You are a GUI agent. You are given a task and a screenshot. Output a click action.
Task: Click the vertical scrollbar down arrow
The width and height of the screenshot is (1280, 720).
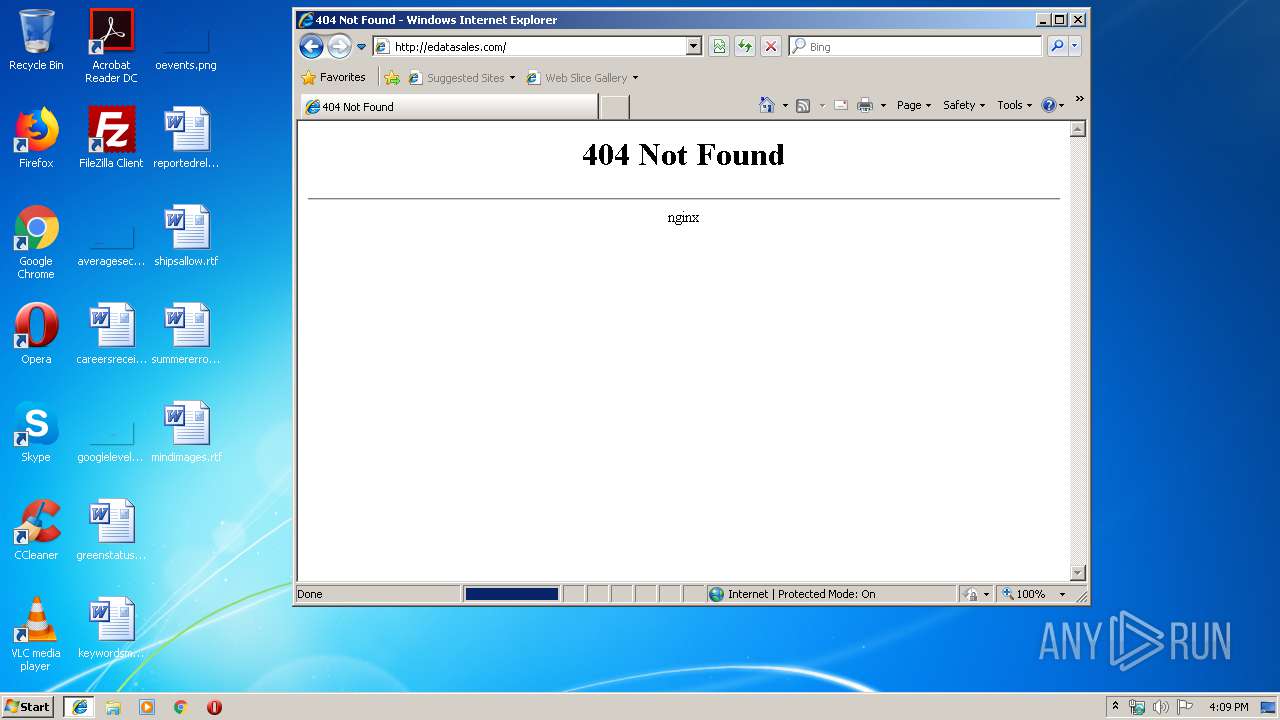(x=1077, y=573)
